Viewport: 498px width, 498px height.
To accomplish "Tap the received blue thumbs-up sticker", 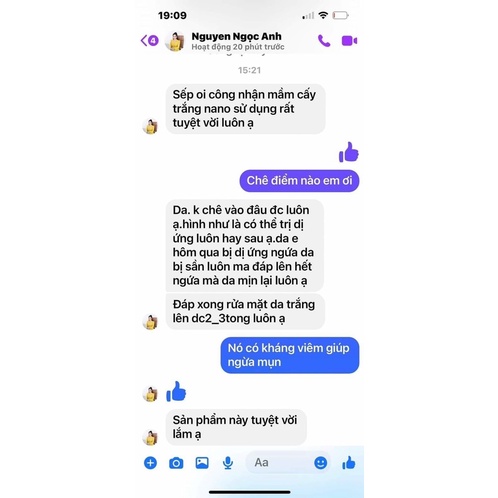I will (x=176, y=391).
